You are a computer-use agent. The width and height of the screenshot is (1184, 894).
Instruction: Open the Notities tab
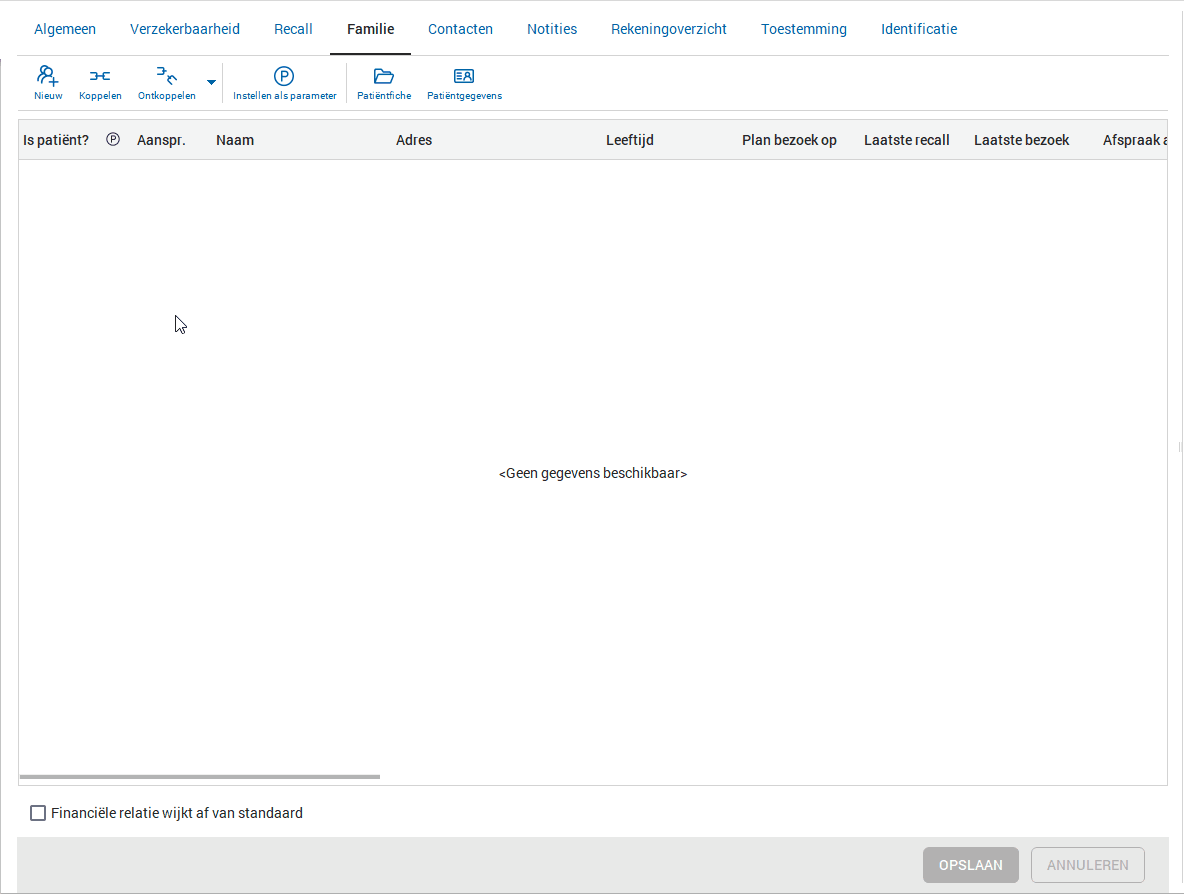552,29
